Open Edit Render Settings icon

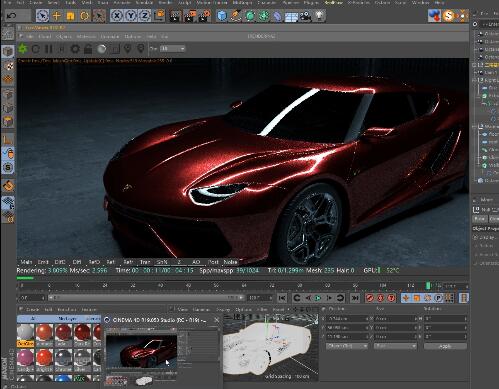(205, 16)
